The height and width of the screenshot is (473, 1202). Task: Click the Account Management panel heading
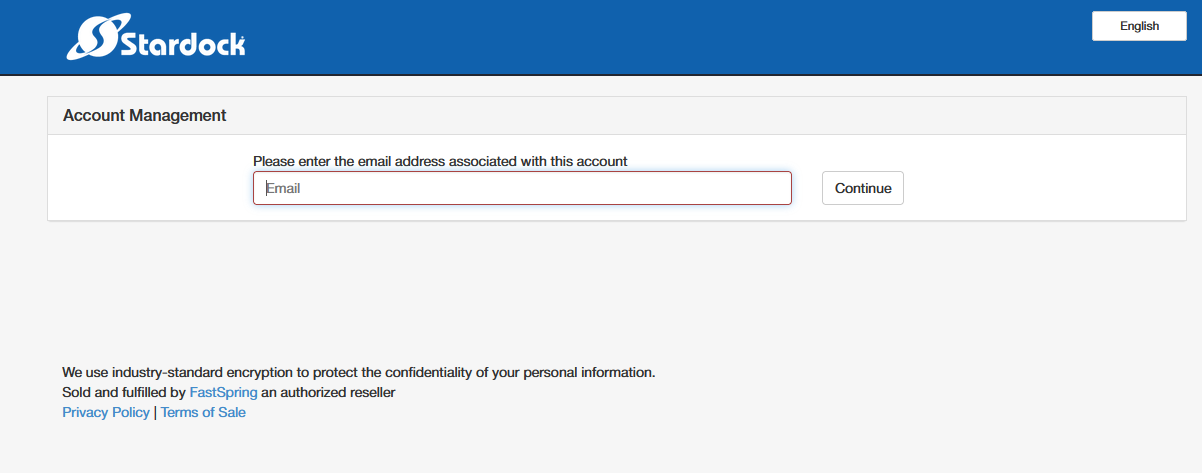pyautogui.click(x=145, y=115)
